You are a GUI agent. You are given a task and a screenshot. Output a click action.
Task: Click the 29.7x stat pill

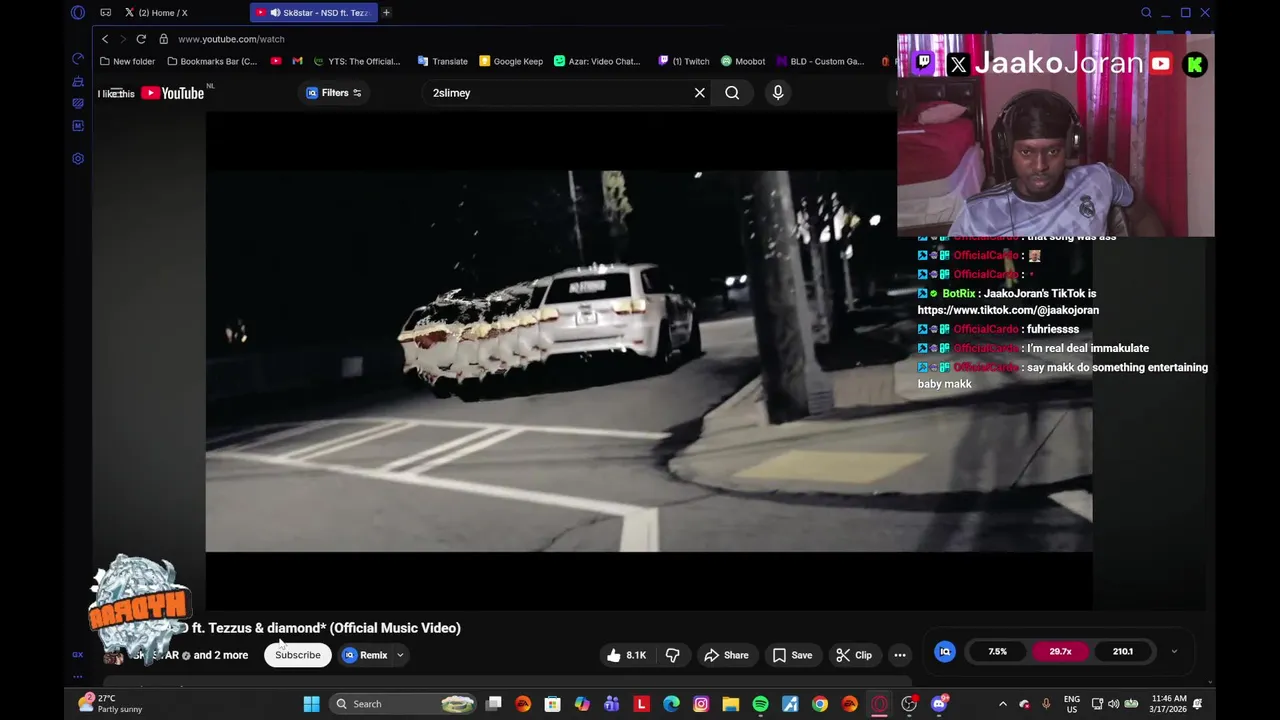1060,652
